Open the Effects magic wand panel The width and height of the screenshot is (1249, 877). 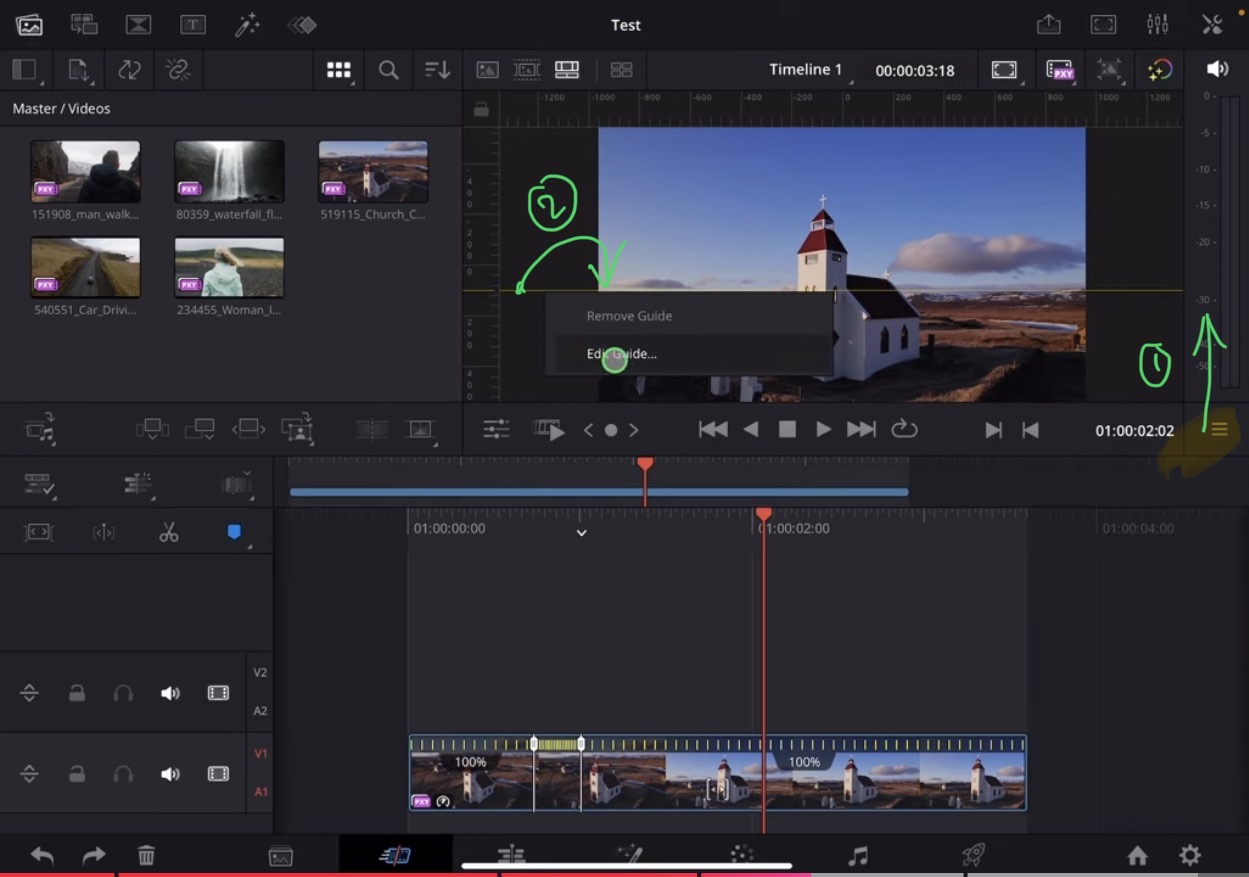pos(248,25)
